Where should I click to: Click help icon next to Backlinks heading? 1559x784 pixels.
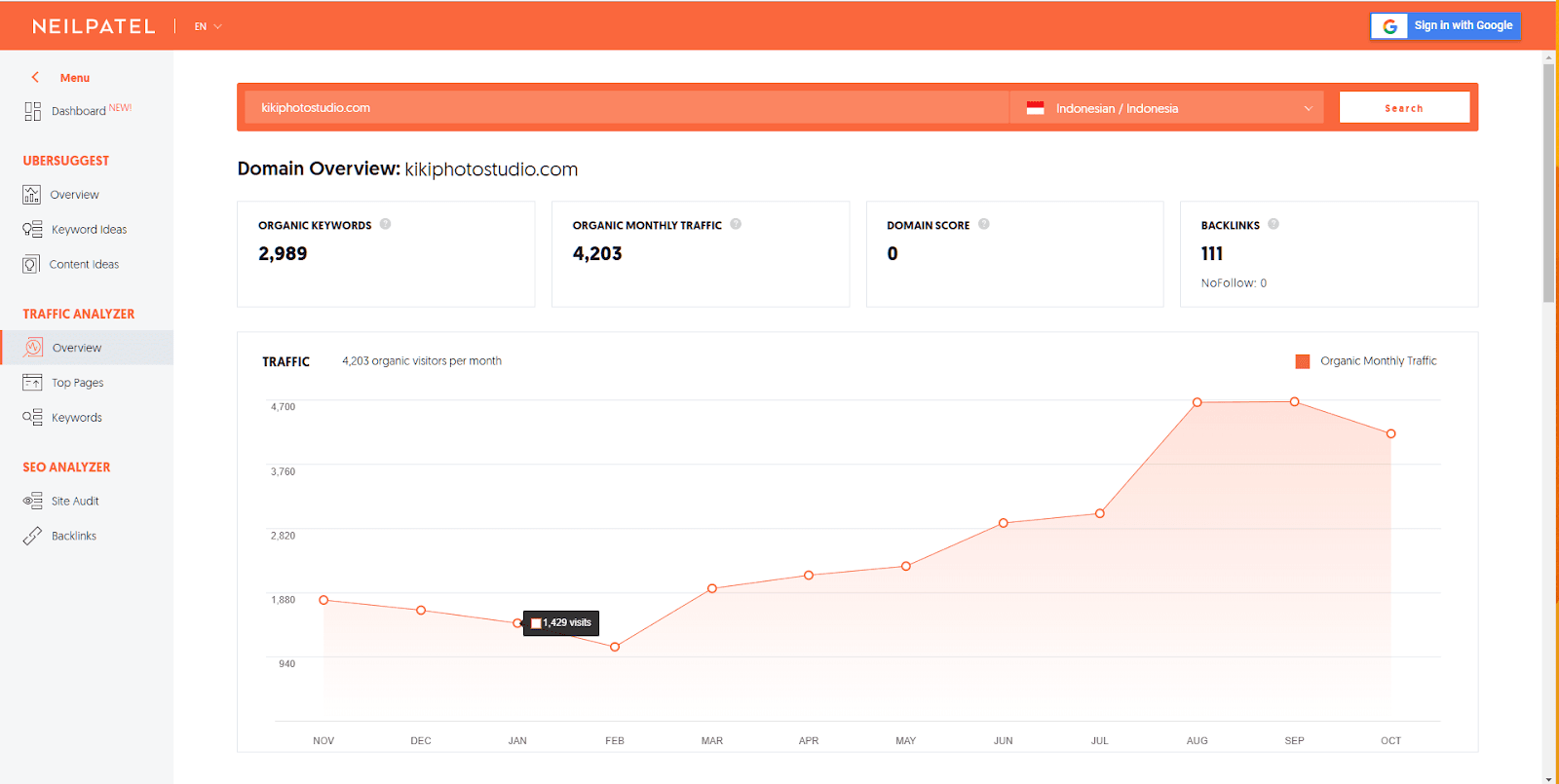(x=1274, y=224)
